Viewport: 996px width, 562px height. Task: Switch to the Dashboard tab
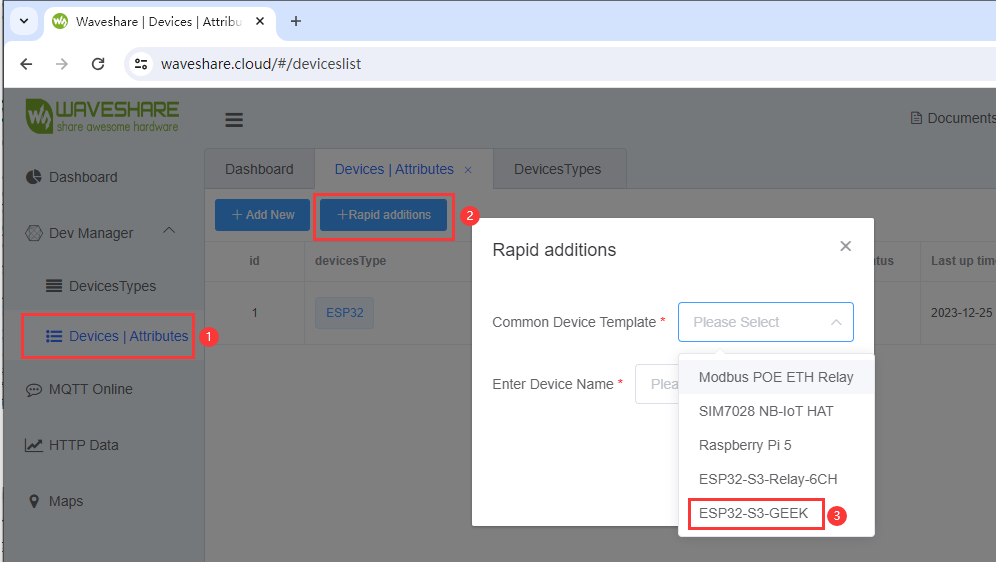(x=259, y=169)
